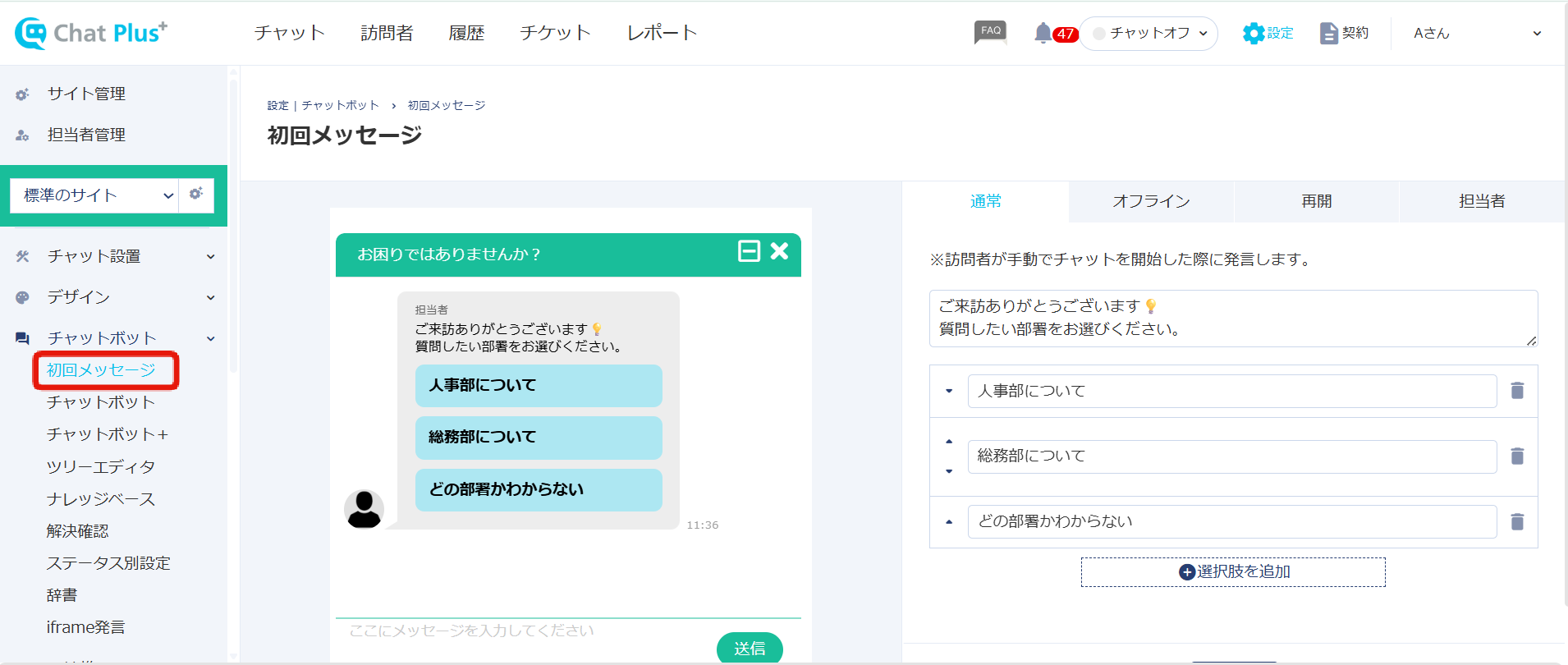
Task: Toggle チャットオフ status selector
Action: 1148,34
